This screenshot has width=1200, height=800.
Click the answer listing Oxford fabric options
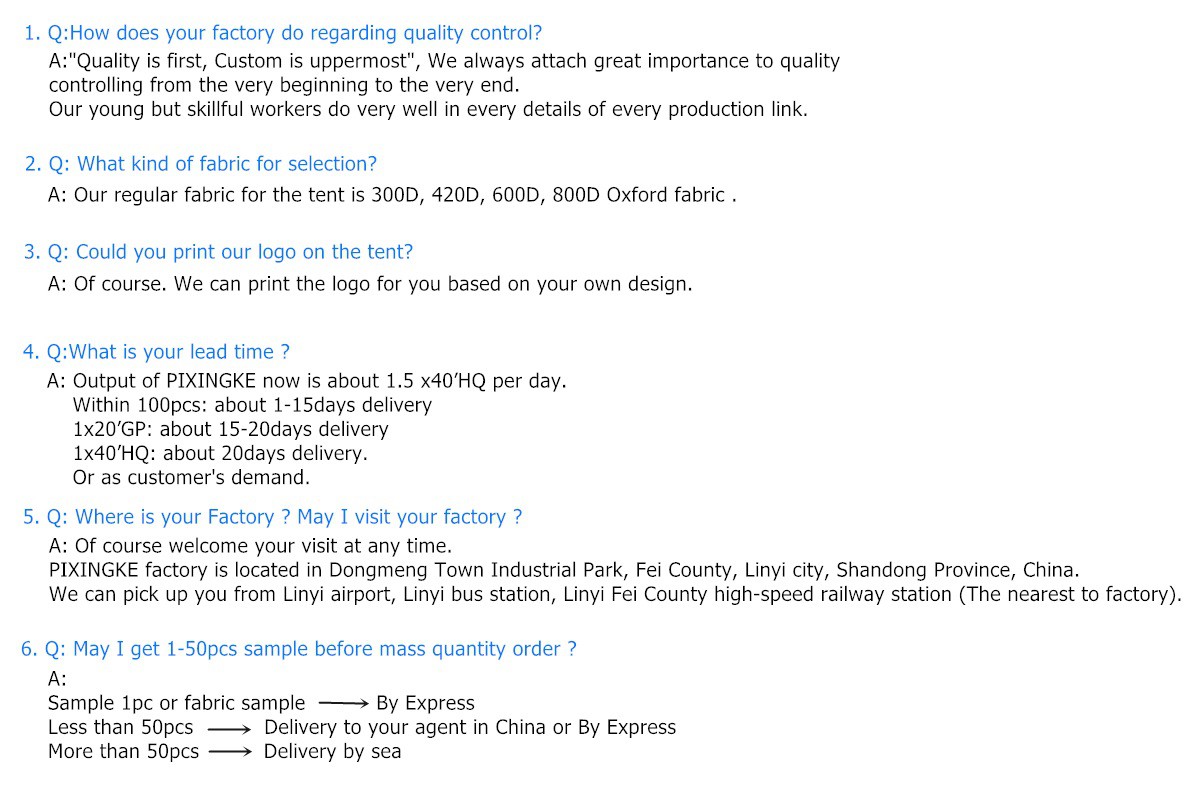(392, 195)
